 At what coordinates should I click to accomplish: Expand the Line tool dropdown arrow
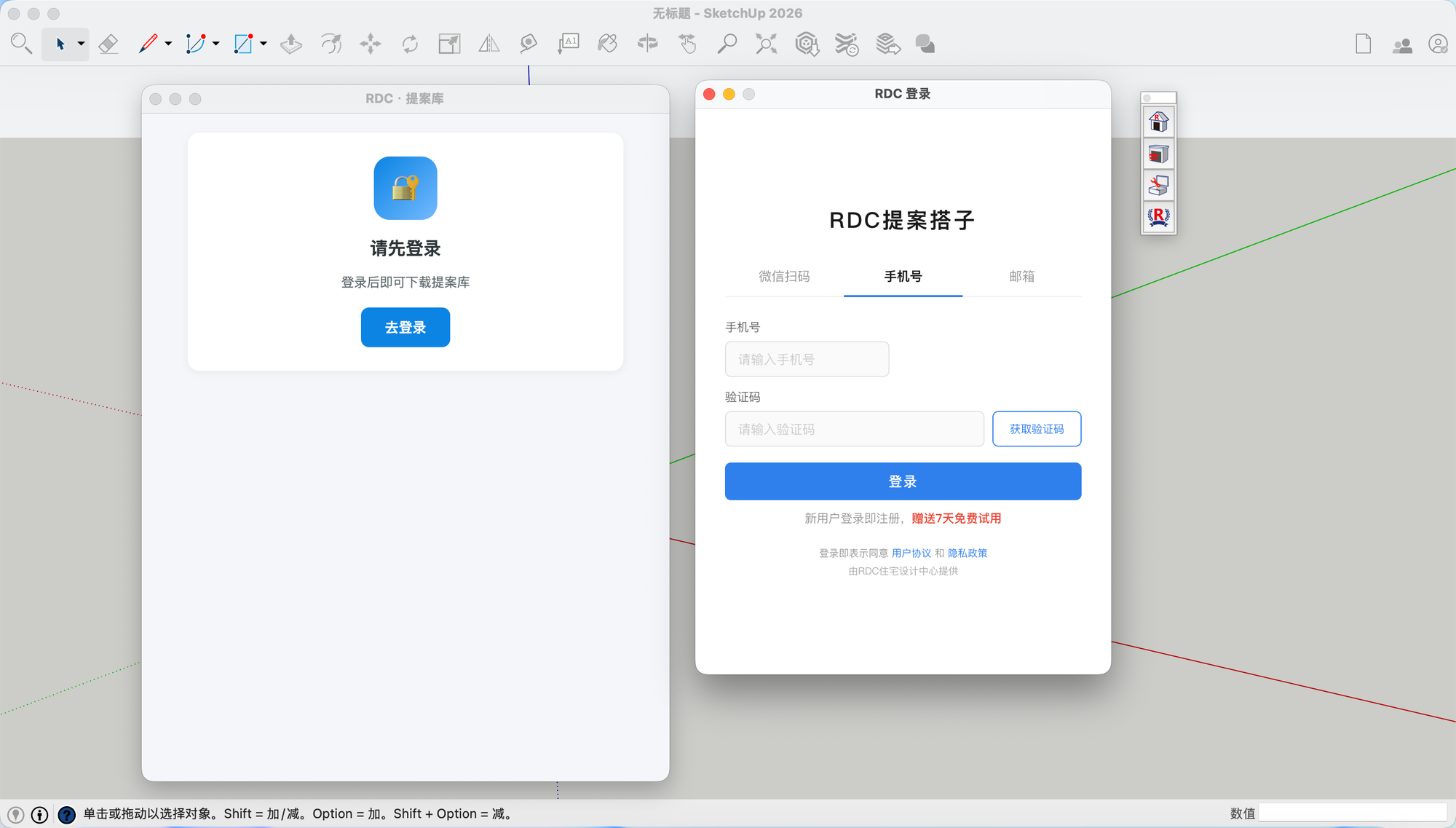[168, 44]
